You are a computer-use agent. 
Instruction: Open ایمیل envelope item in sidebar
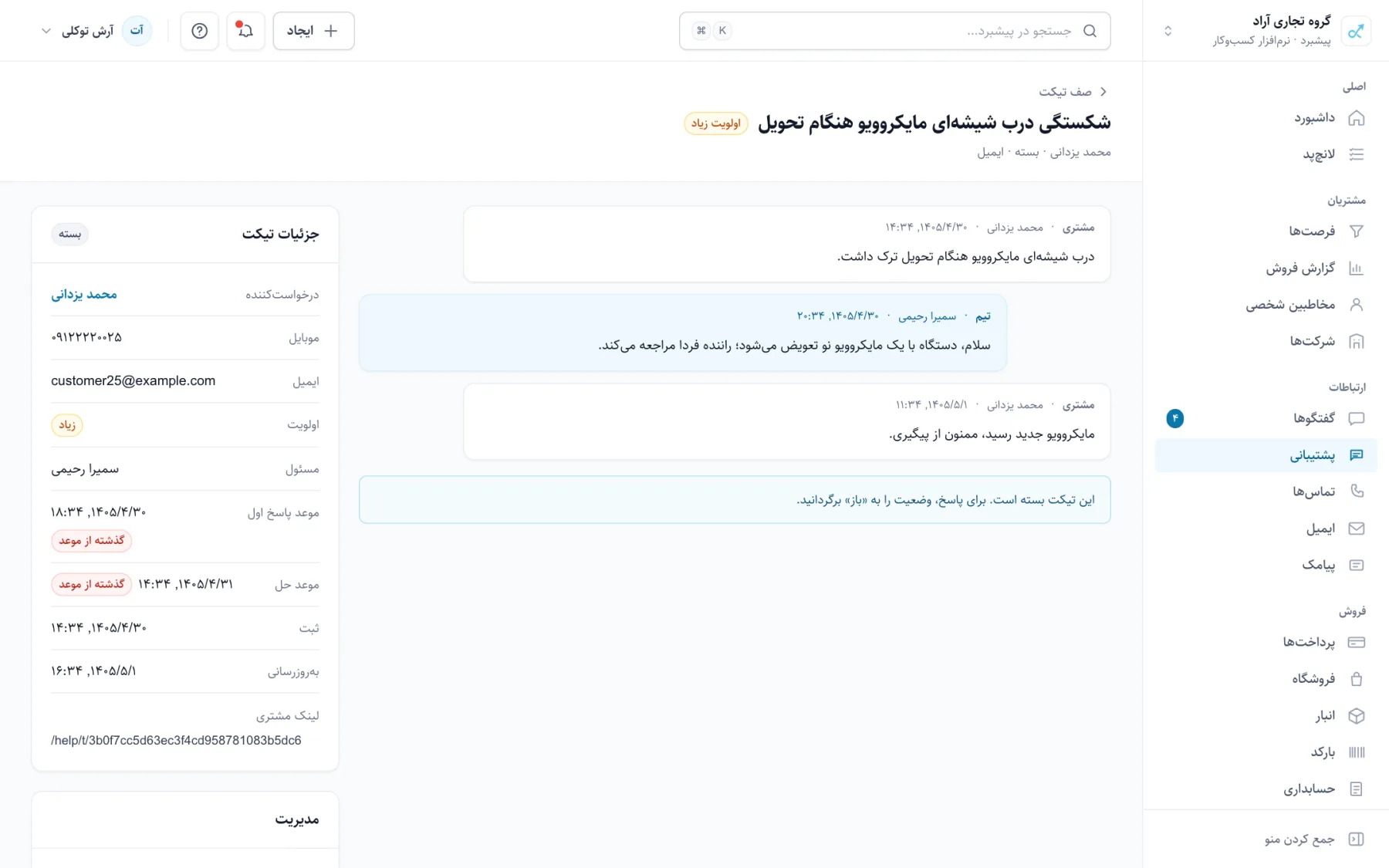(1266, 529)
